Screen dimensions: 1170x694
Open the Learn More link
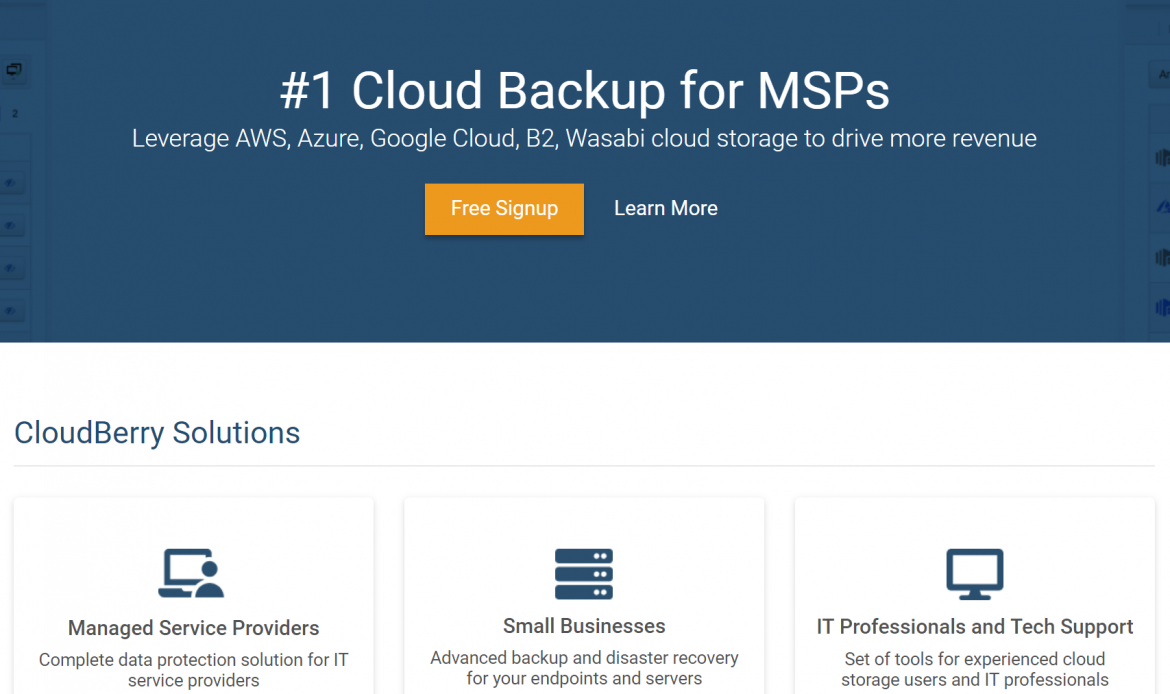[665, 209]
